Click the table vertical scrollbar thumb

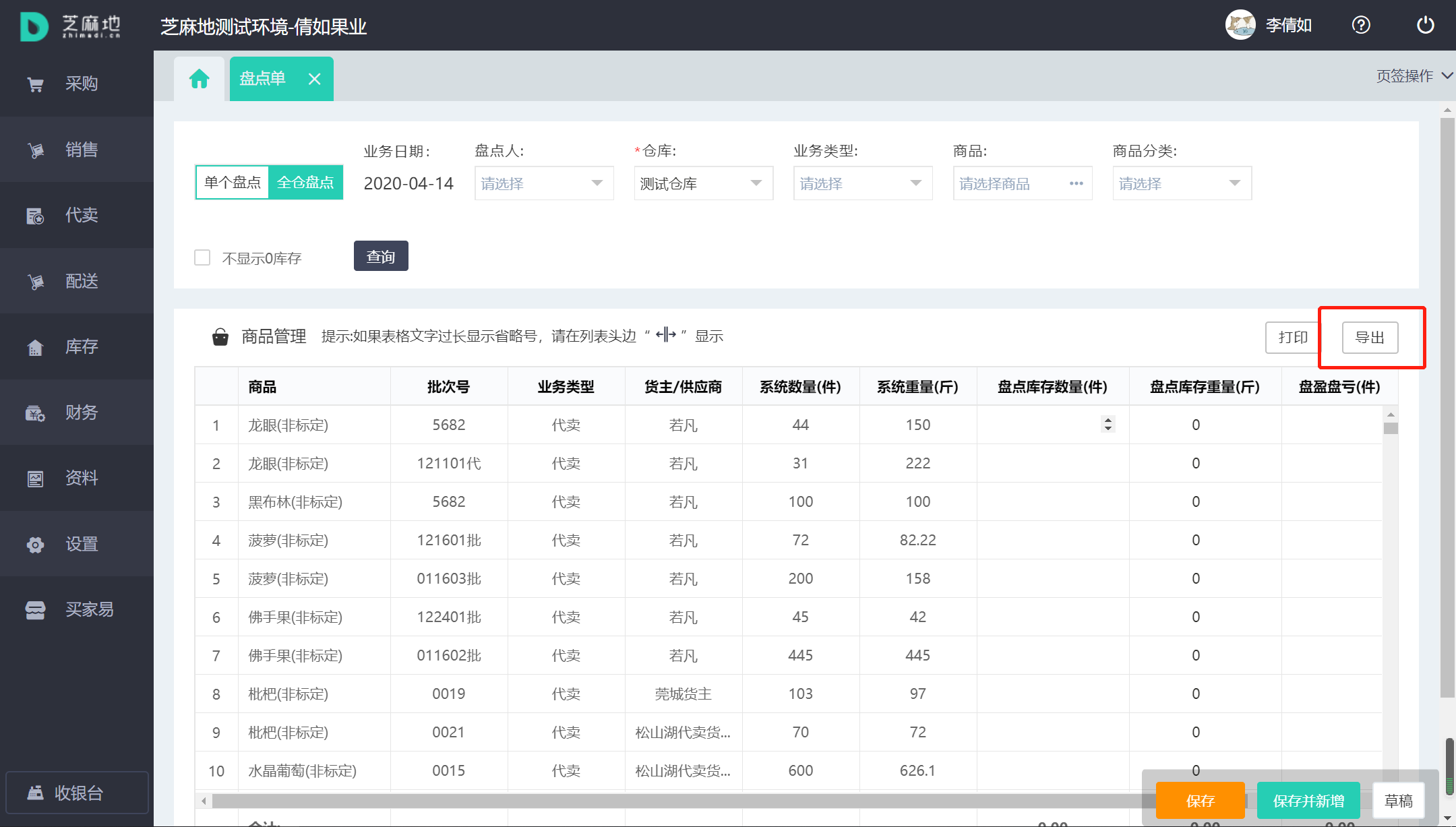point(1391,428)
